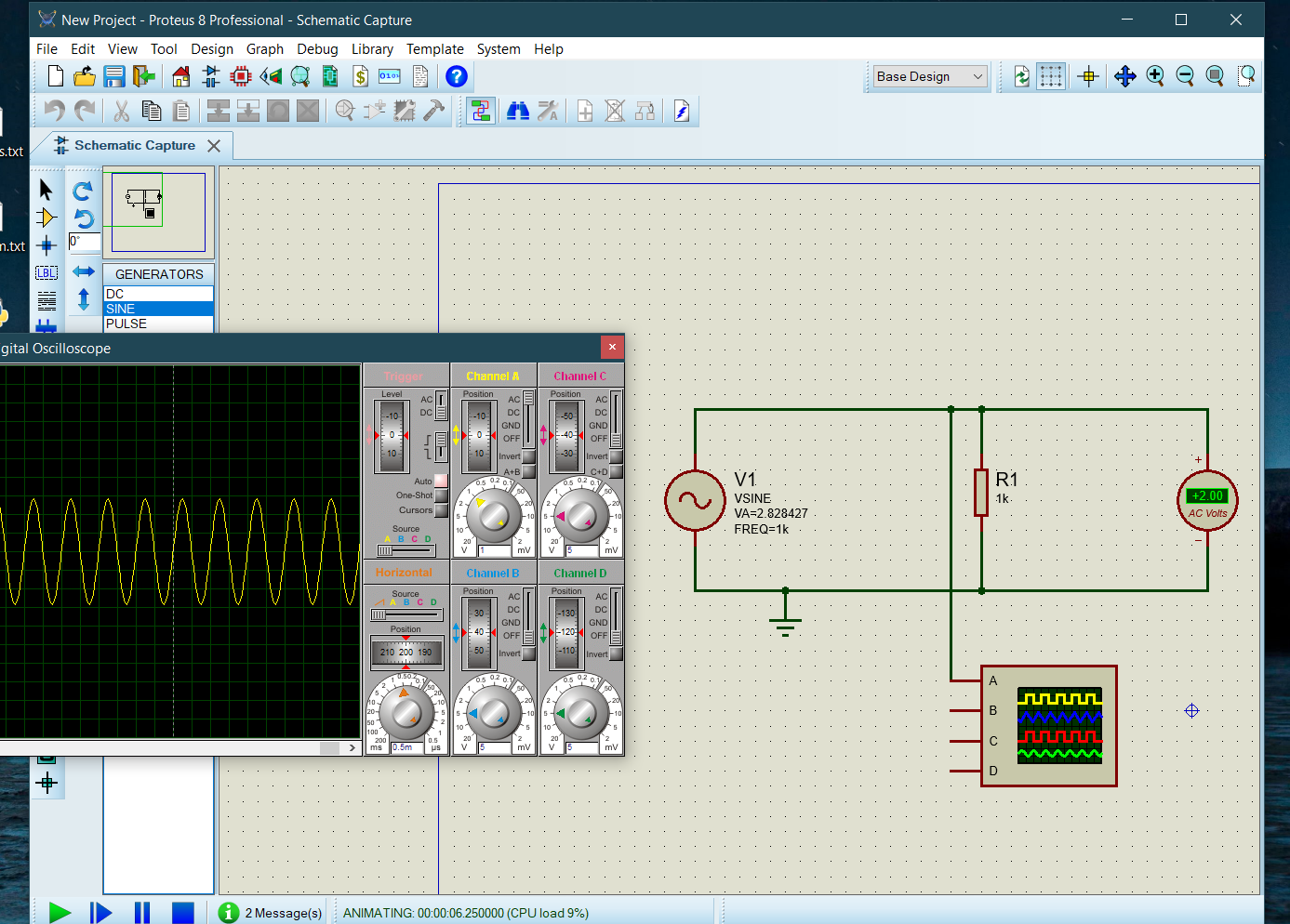Click the blue Help question mark icon
The image size is (1290, 924).
click(456, 76)
